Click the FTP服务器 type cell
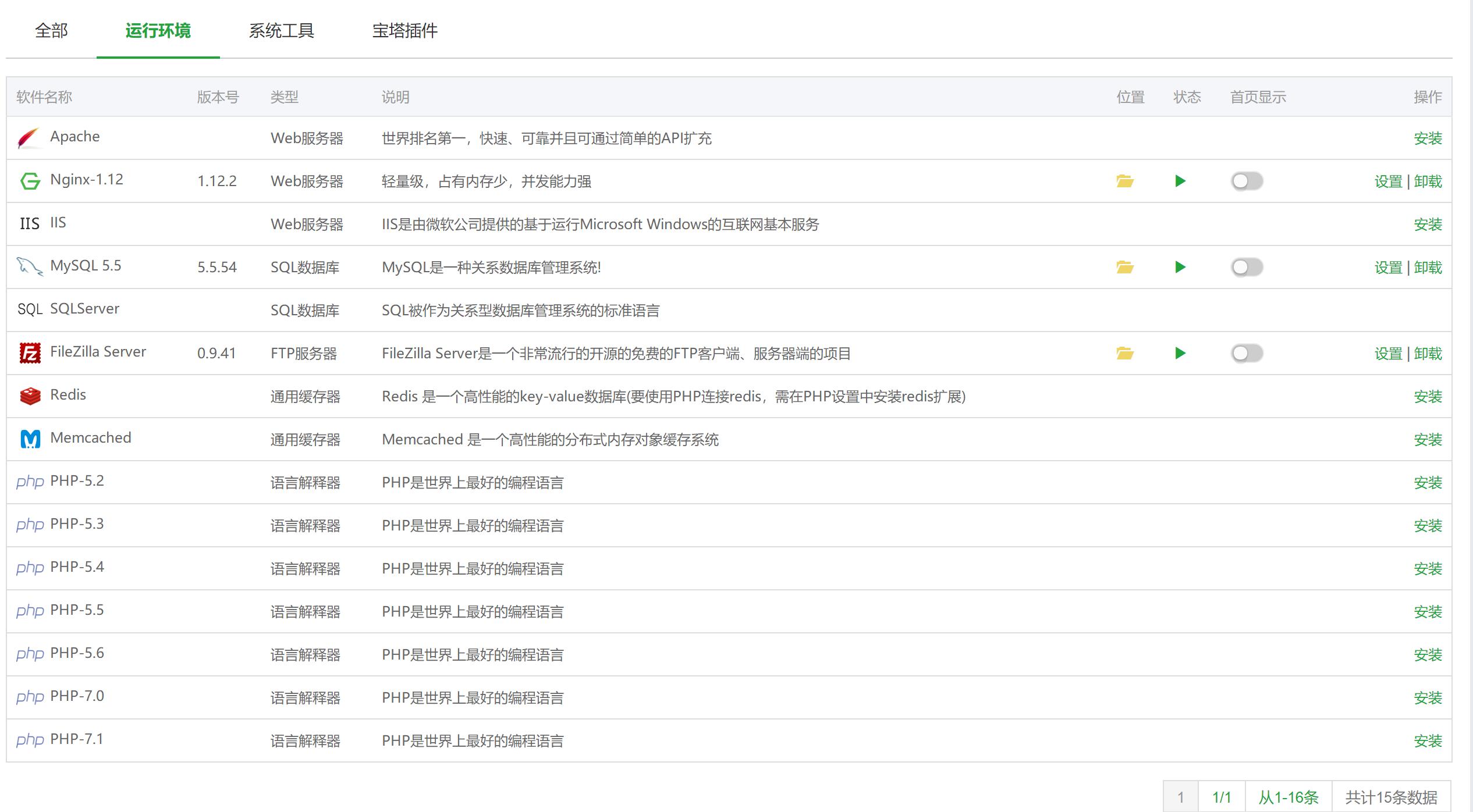This screenshot has height=812, width=1473. pyautogui.click(x=304, y=354)
